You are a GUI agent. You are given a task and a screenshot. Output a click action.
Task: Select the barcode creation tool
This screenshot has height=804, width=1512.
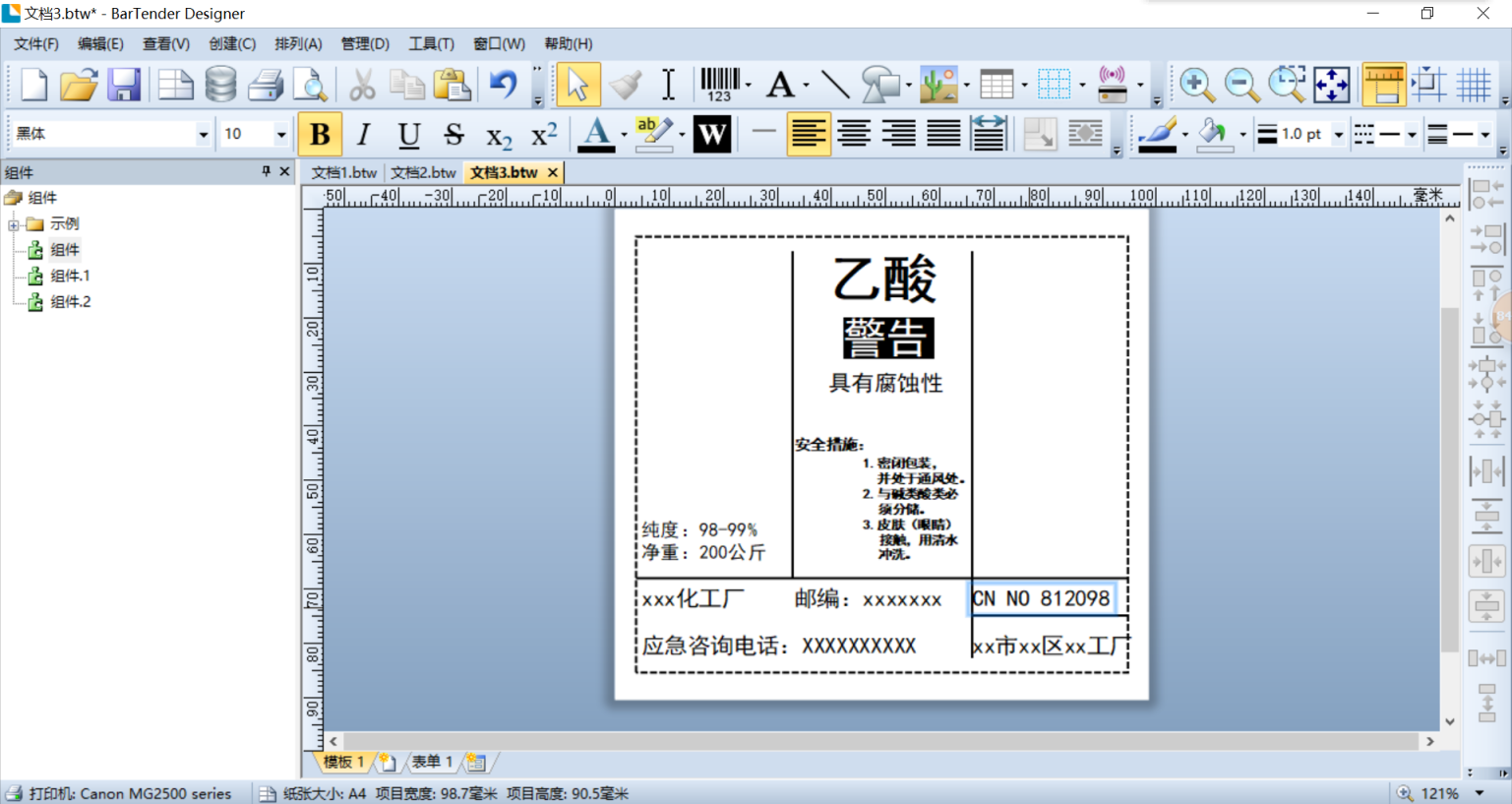[720, 85]
